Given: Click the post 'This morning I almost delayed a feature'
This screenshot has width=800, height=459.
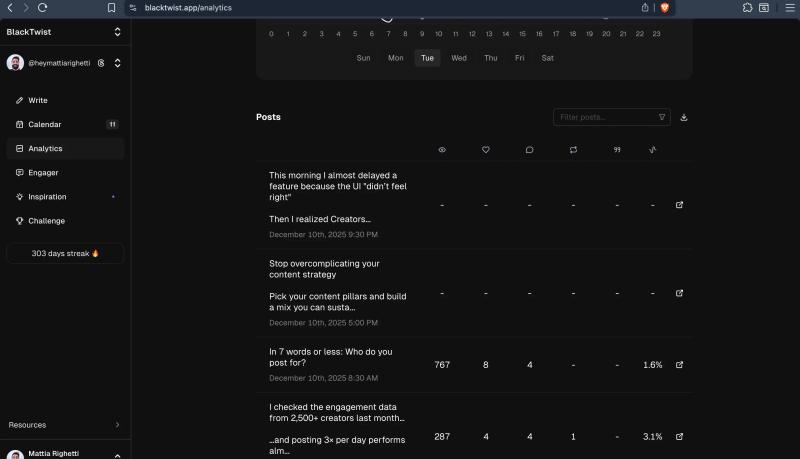Looking at the screenshot, I should pyautogui.click(x=338, y=197).
